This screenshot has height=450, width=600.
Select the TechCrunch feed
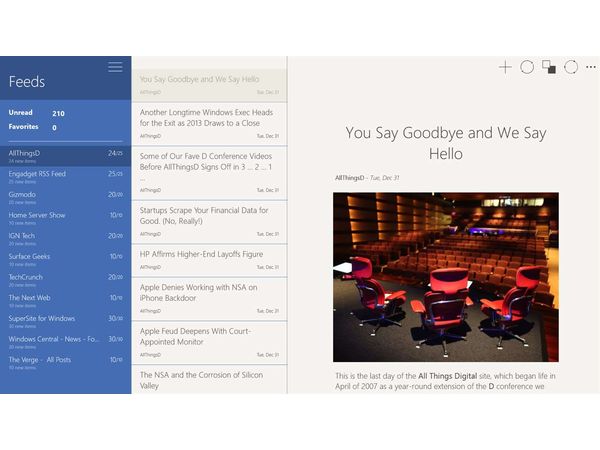(66, 280)
